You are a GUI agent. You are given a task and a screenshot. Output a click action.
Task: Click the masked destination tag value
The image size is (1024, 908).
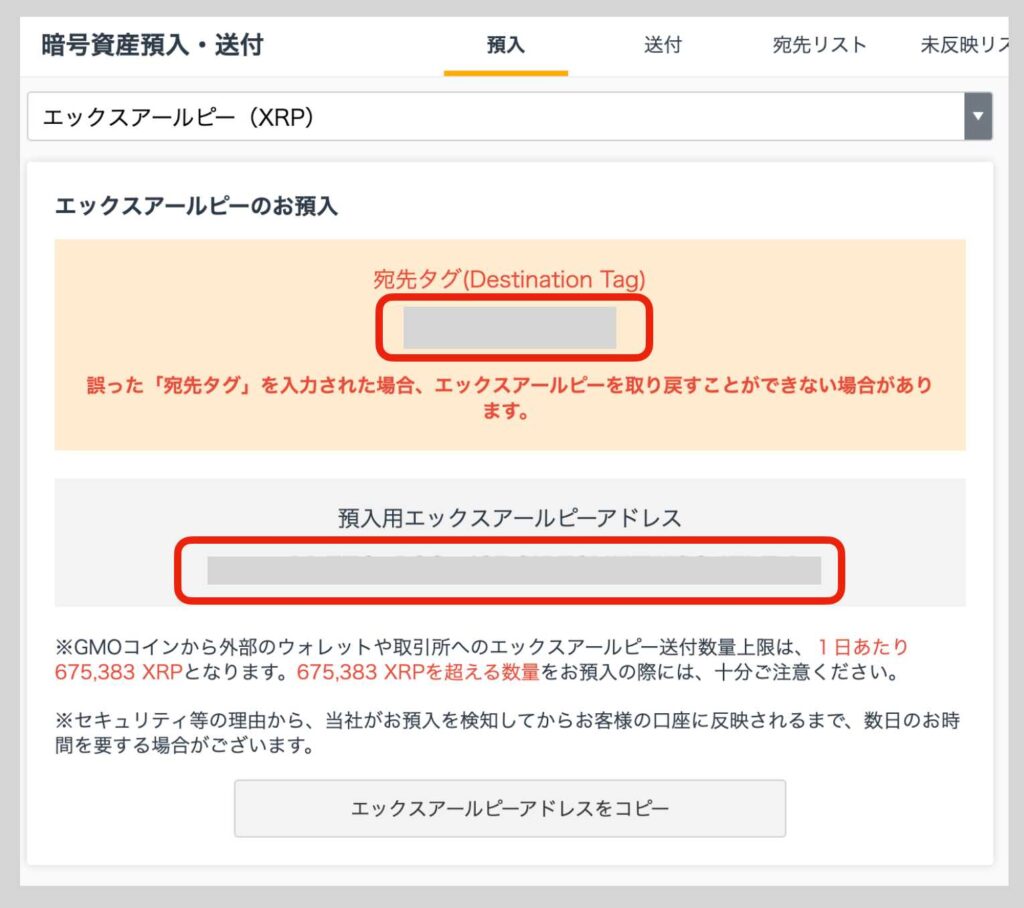[x=510, y=328]
